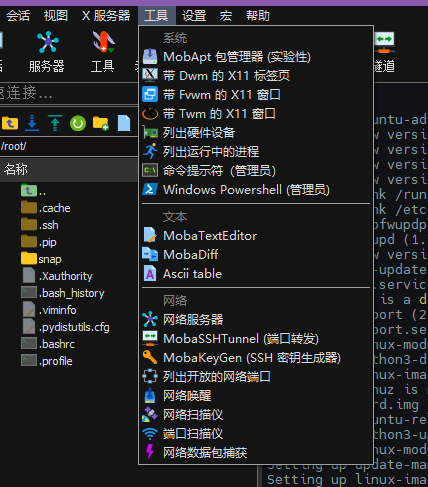Select 列出运行中的进程
The width and height of the screenshot is (428, 487).
[256, 152]
